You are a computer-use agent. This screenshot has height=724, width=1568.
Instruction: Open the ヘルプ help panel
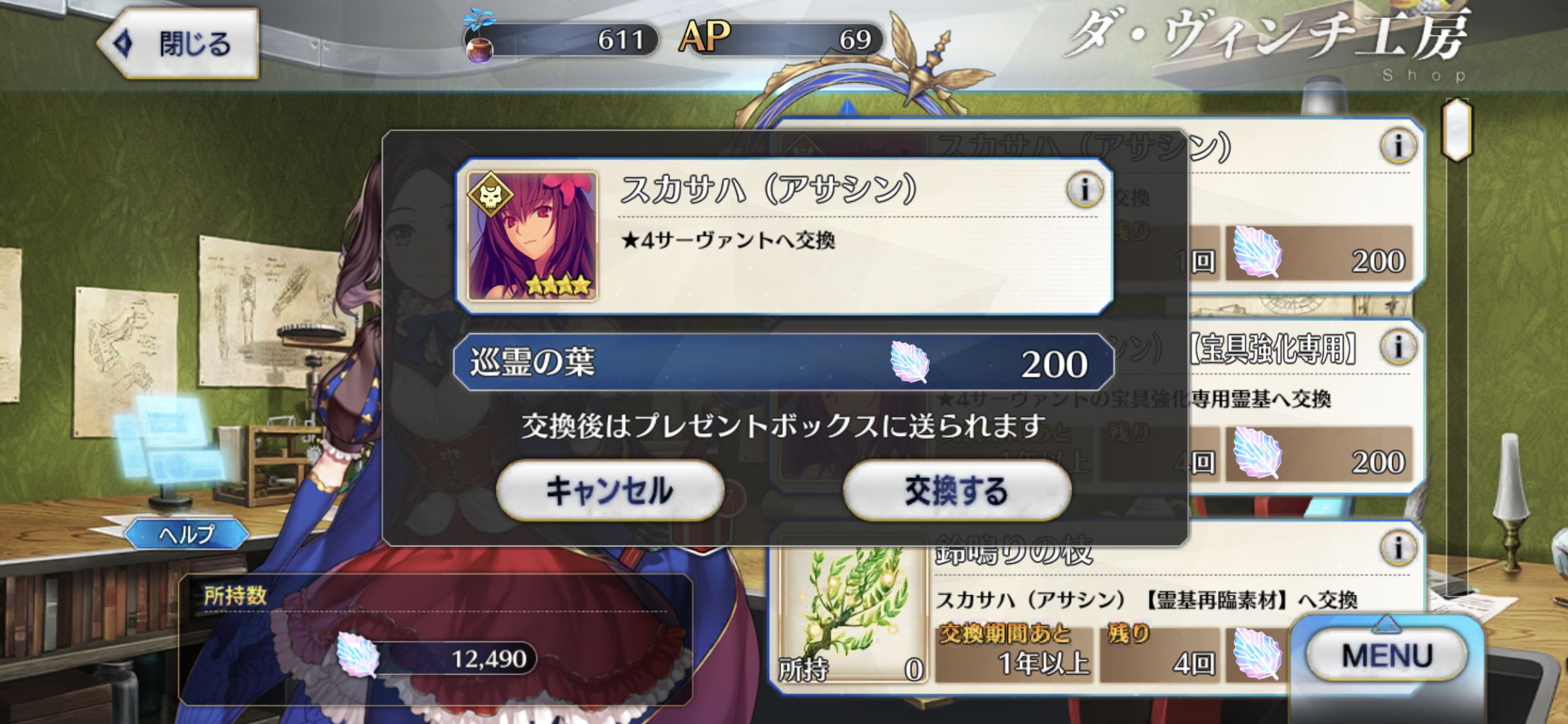coord(186,534)
